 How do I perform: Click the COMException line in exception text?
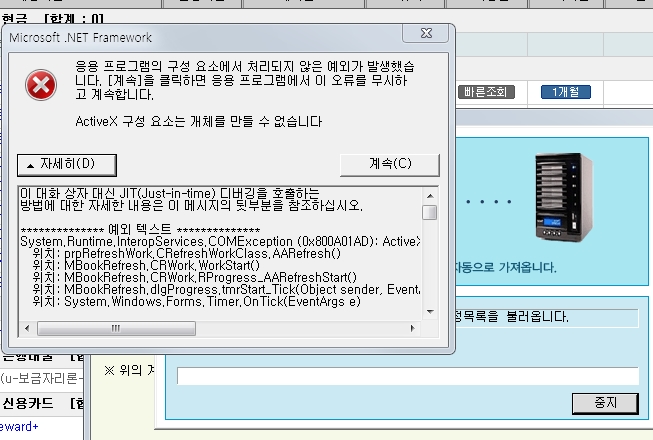tap(220, 242)
